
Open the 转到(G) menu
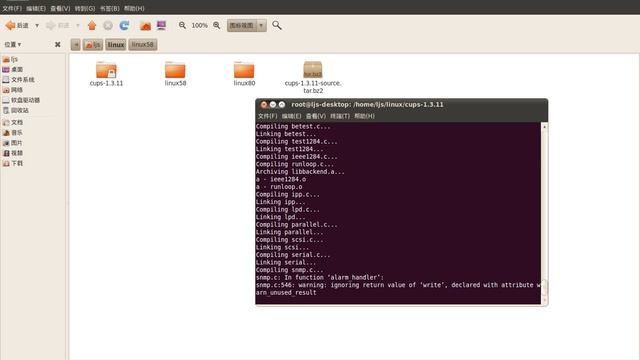tap(84, 8)
